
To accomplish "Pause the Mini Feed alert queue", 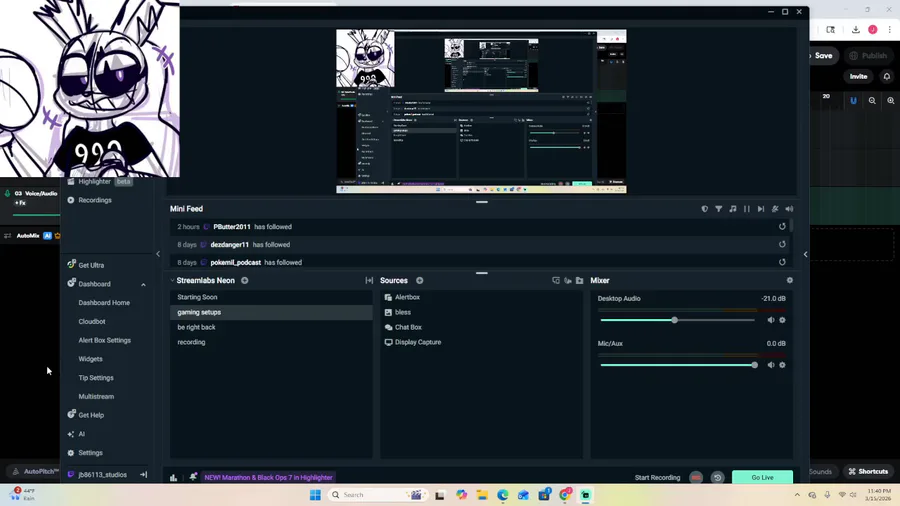I will (x=747, y=209).
